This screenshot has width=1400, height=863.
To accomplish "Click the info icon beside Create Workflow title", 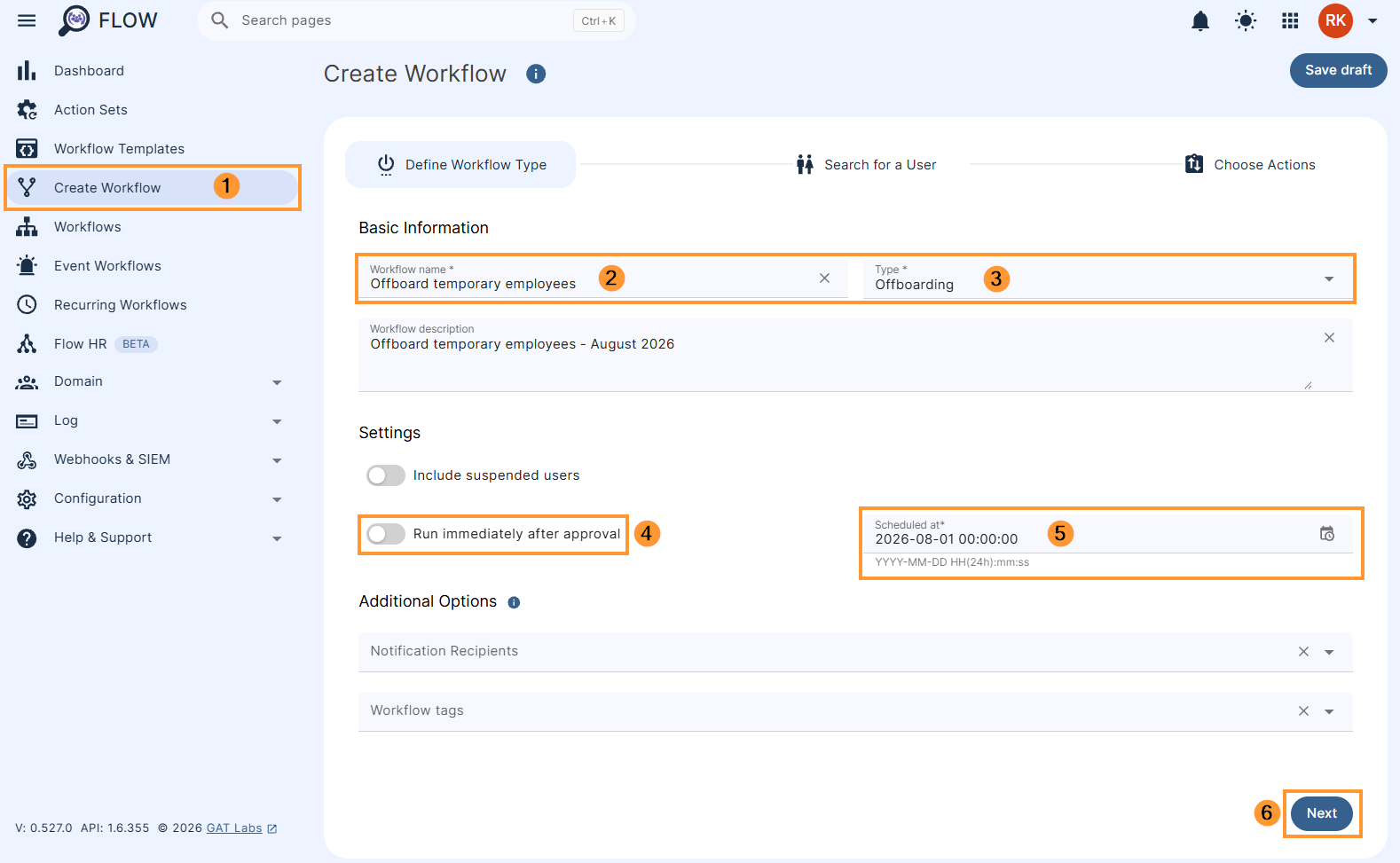I will tap(536, 74).
